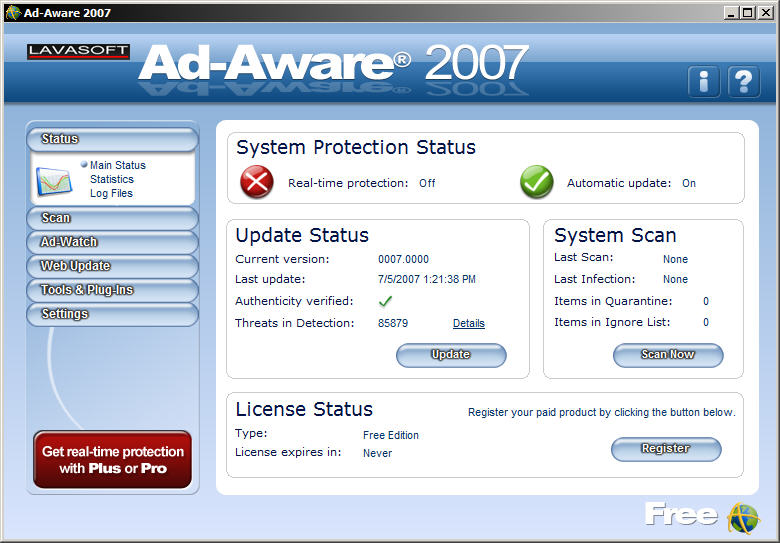Select Main Status sub-item
Screen dimensions: 780x543
point(118,165)
